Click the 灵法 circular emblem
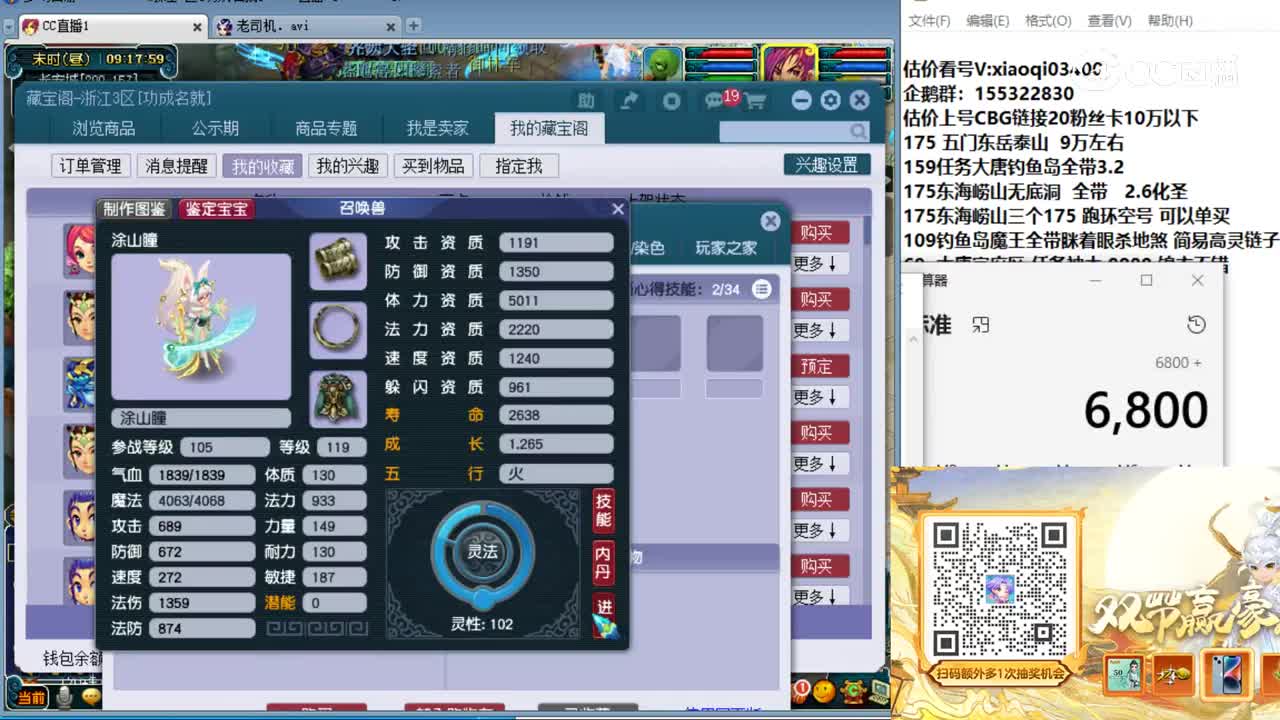The height and width of the screenshot is (720, 1280). click(483, 552)
